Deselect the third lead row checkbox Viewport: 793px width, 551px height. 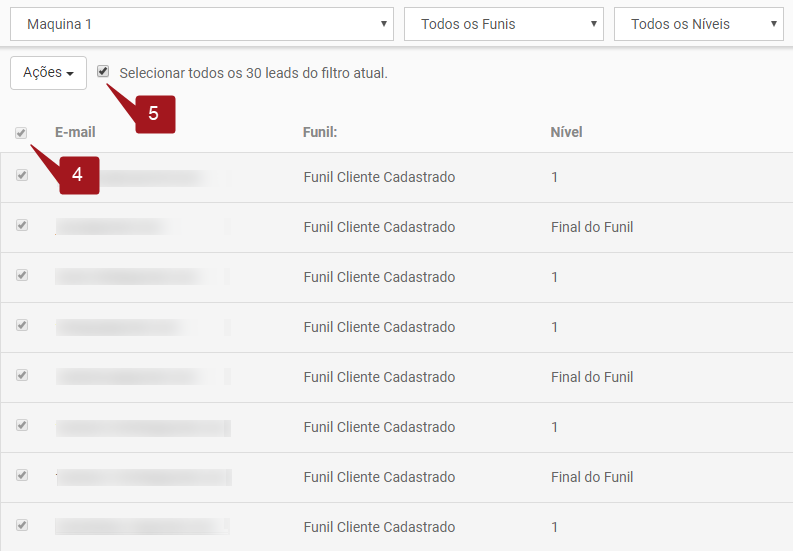click(22, 276)
